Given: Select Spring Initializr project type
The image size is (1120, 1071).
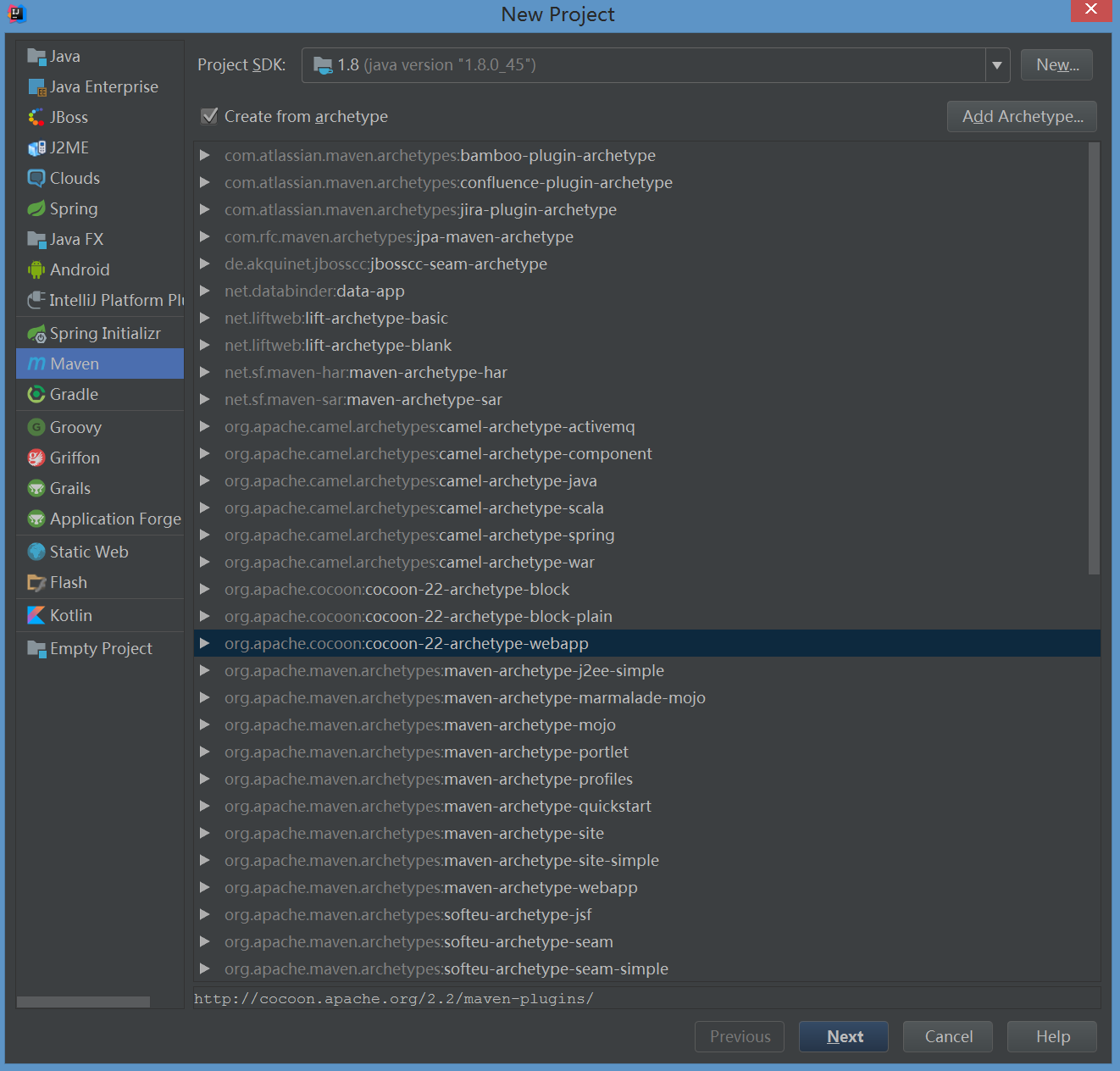Looking at the screenshot, I should point(100,334).
